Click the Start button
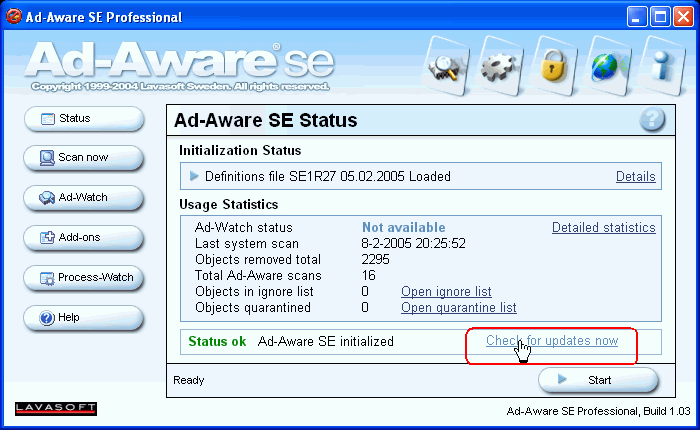This screenshot has height=430, width=700. pos(598,380)
